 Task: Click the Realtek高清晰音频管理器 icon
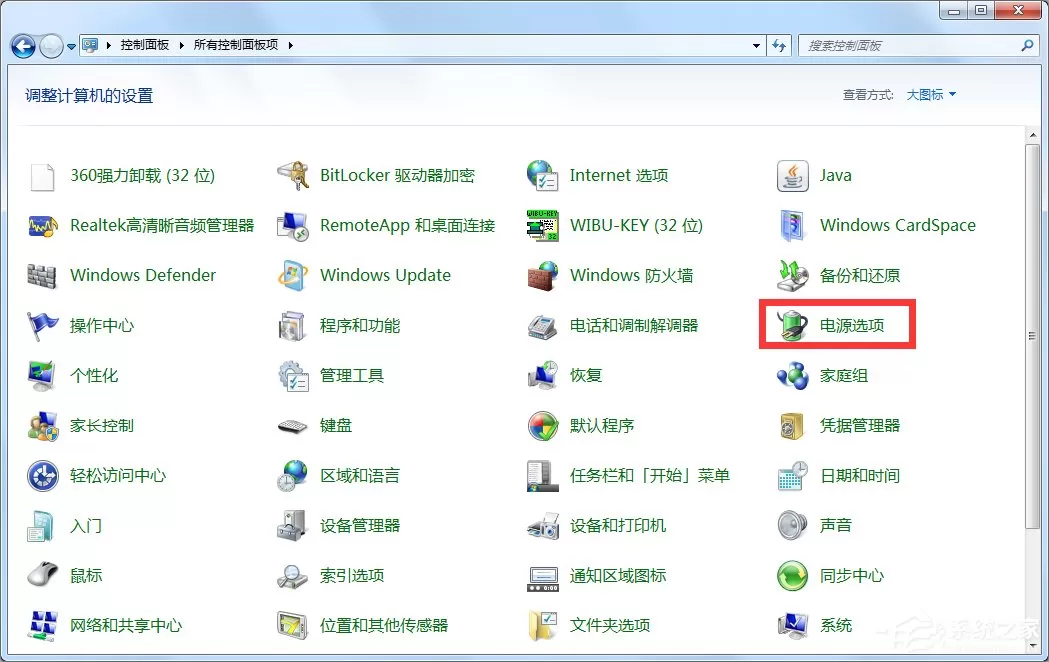point(42,226)
